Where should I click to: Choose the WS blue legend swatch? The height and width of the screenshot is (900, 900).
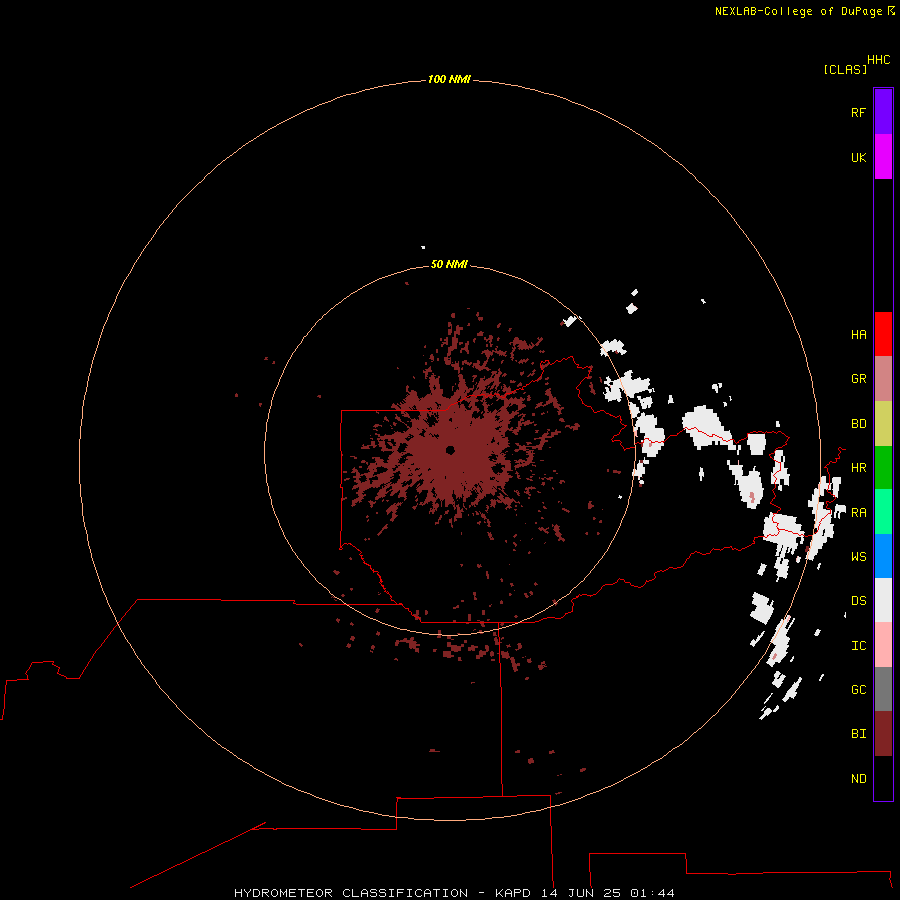(883, 556)
